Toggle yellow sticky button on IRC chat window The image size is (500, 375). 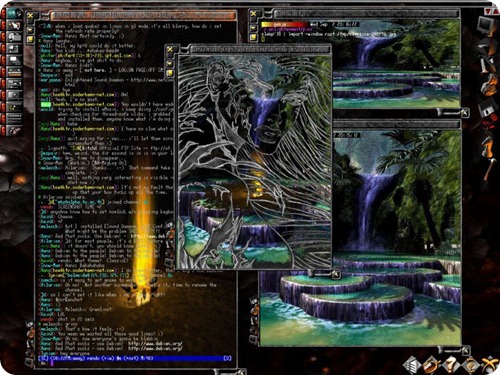point(30,39)
